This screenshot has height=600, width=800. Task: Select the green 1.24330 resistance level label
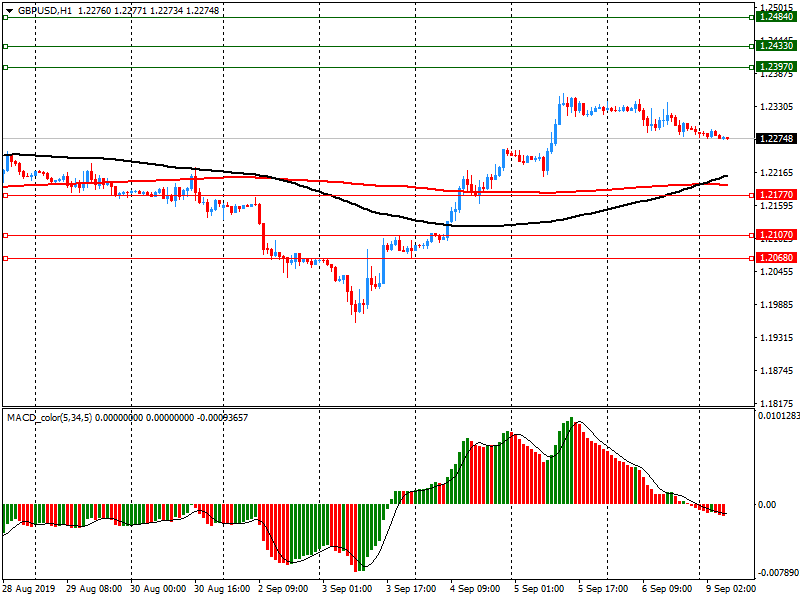(776, 46)
